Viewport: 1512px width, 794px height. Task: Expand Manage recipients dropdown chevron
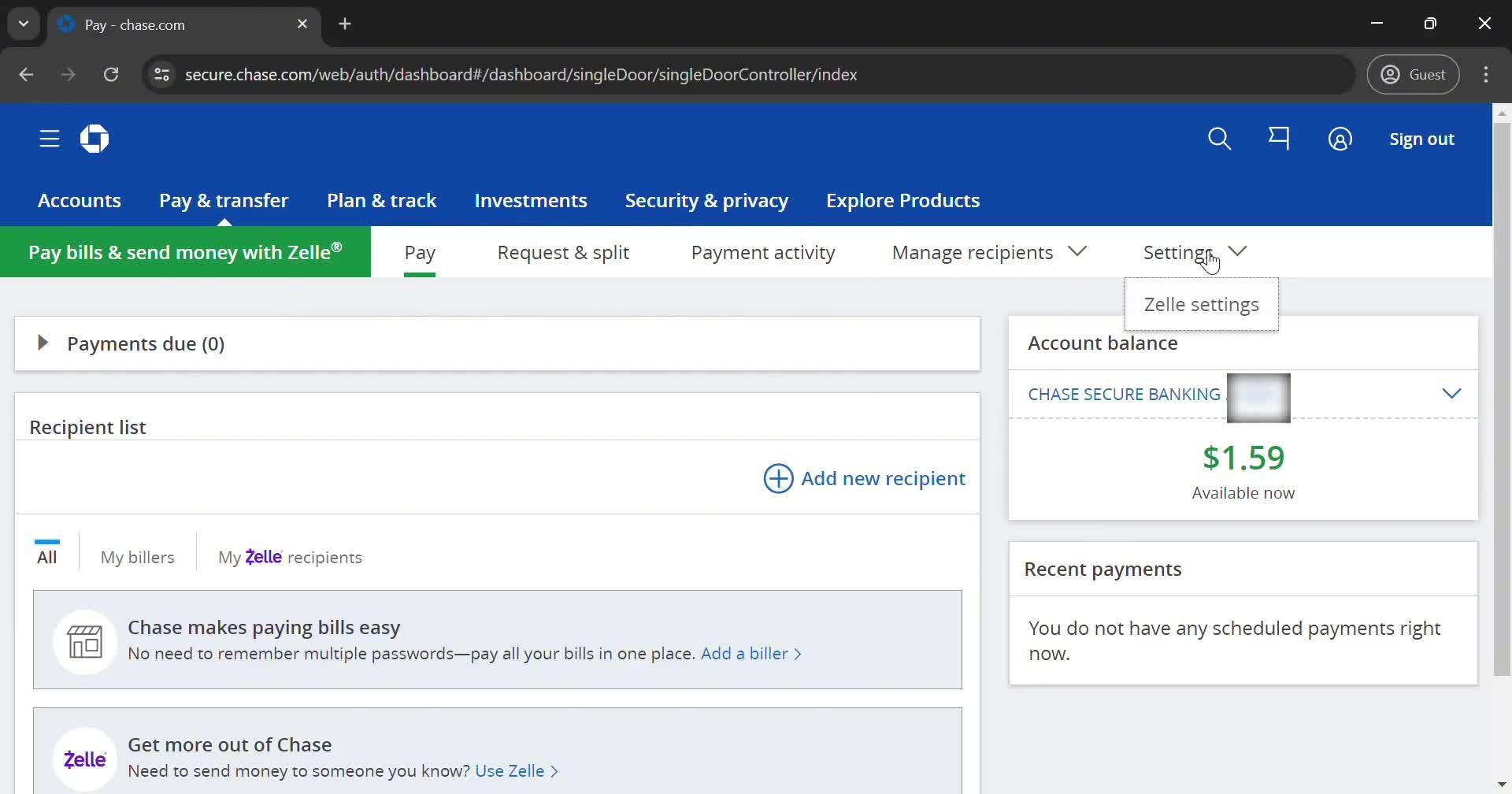(x=1077, y=251)
